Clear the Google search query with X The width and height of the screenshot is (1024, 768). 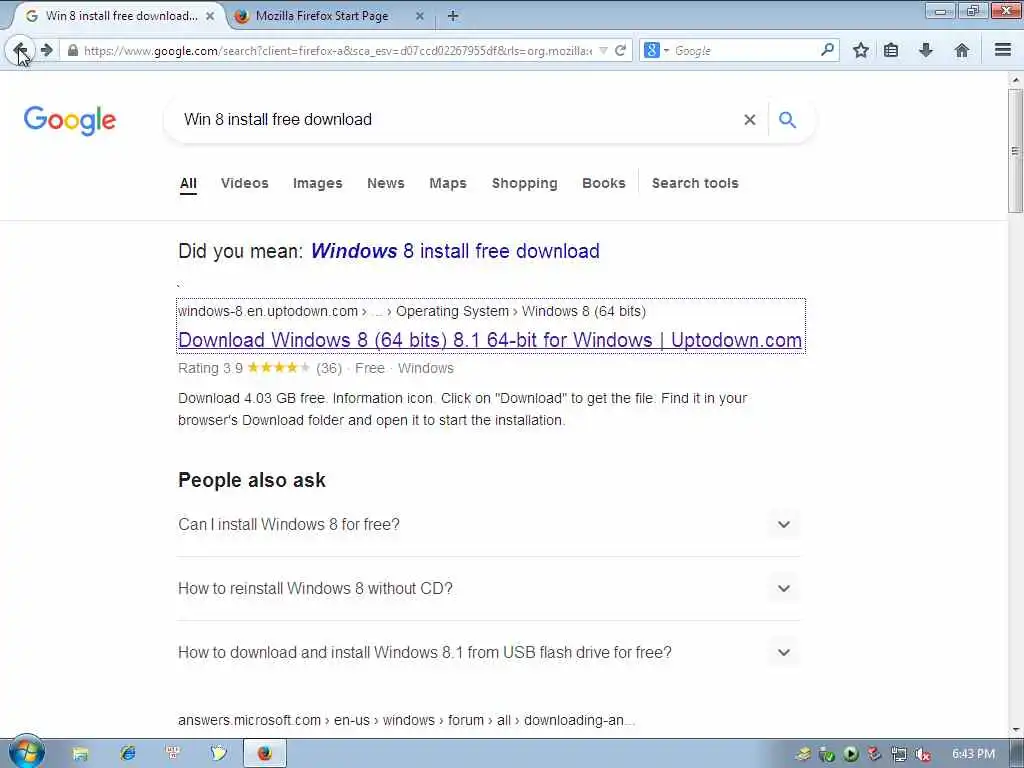pos(749,120)
